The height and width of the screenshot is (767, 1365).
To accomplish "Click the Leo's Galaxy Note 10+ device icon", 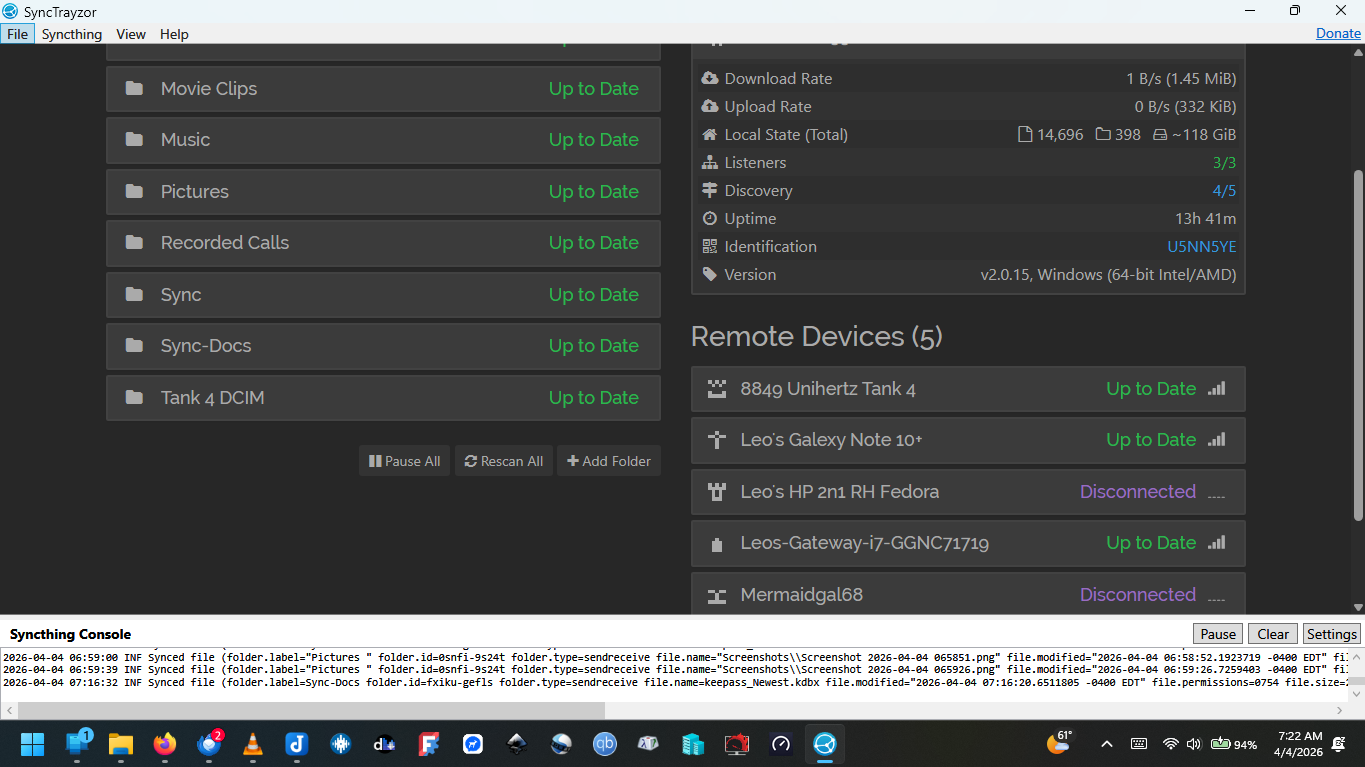I will click(x=716, y=440).
